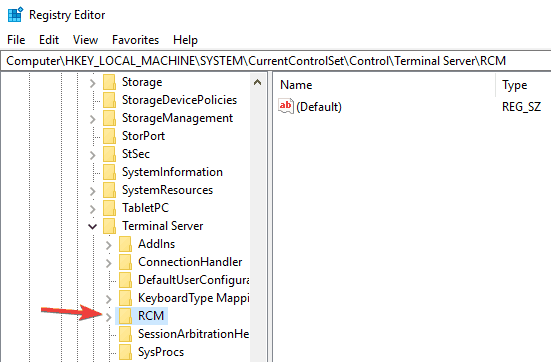Screen dimensions: 551x362
Task: Click the SessionArbitrationHelper folder icon
Action: click(125, 334)
